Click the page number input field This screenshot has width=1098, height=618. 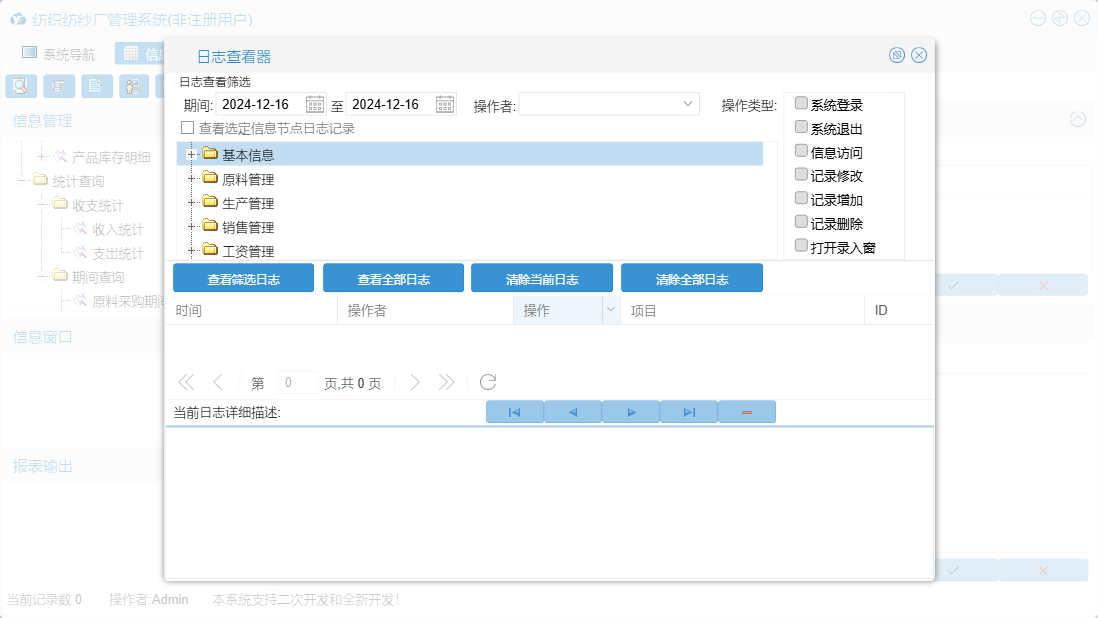tap(297, 383)
